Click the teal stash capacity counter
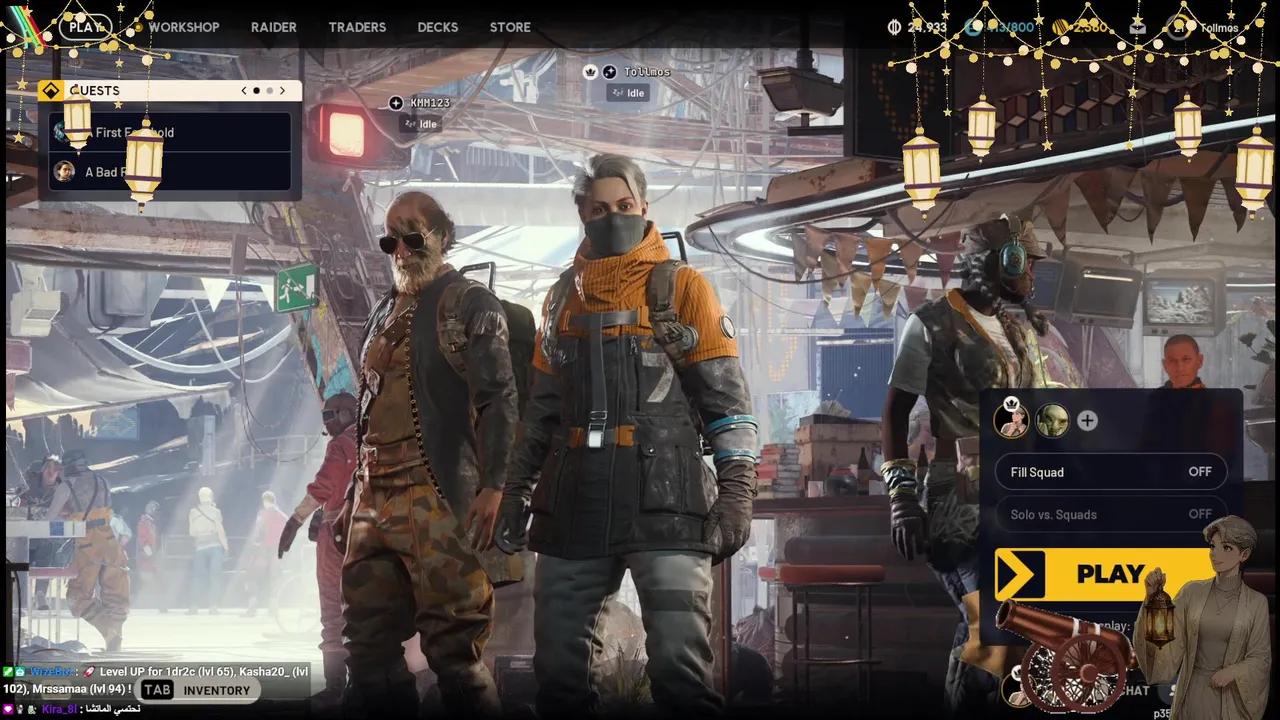The image size is (1280, 720). pos(998,27)
